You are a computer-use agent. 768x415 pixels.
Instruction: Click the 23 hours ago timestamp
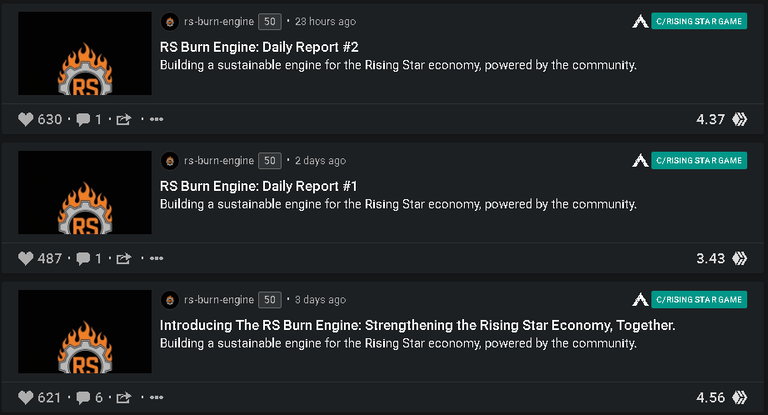(325, 22)
